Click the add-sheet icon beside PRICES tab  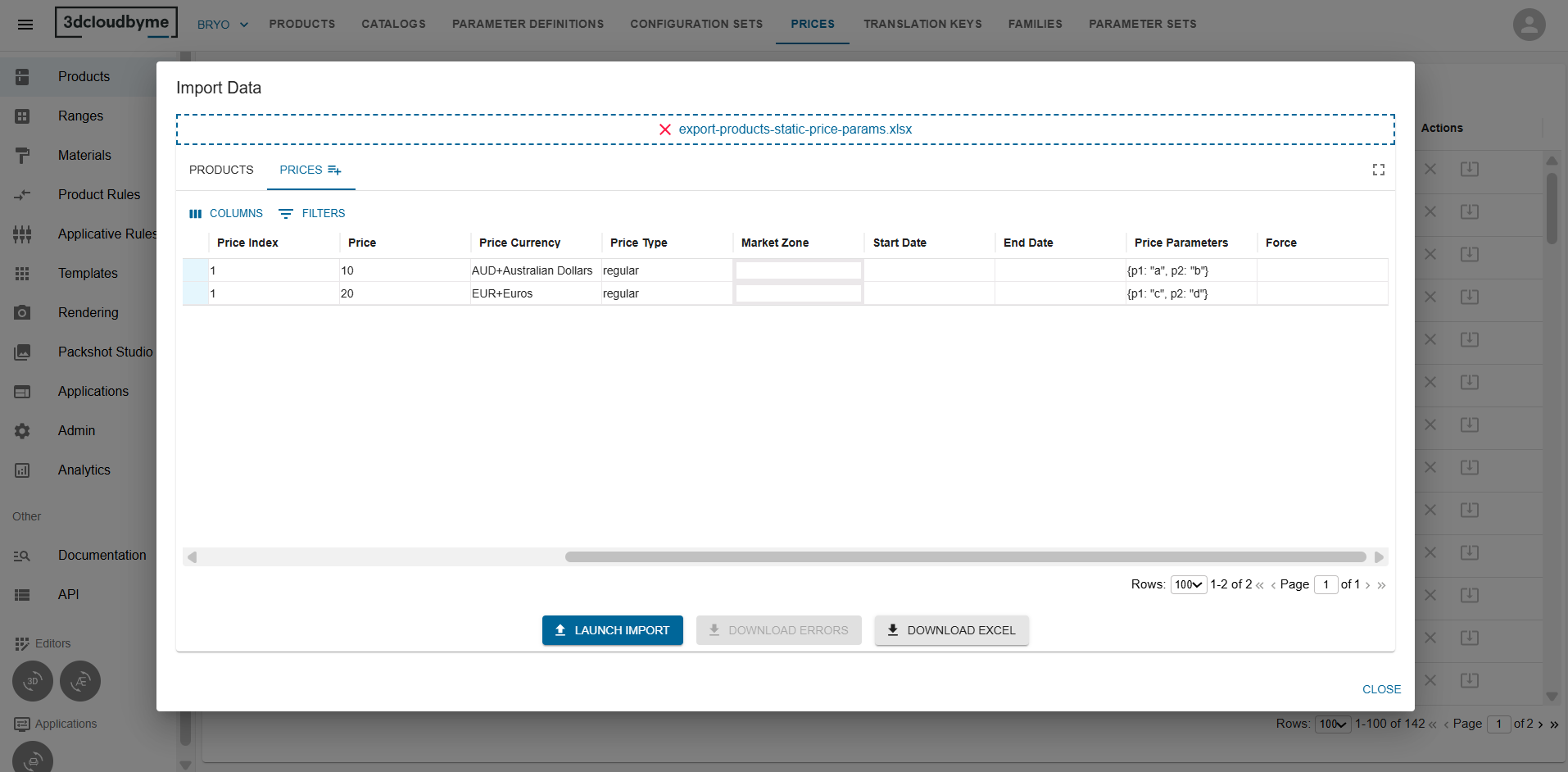tap(334, 170)
